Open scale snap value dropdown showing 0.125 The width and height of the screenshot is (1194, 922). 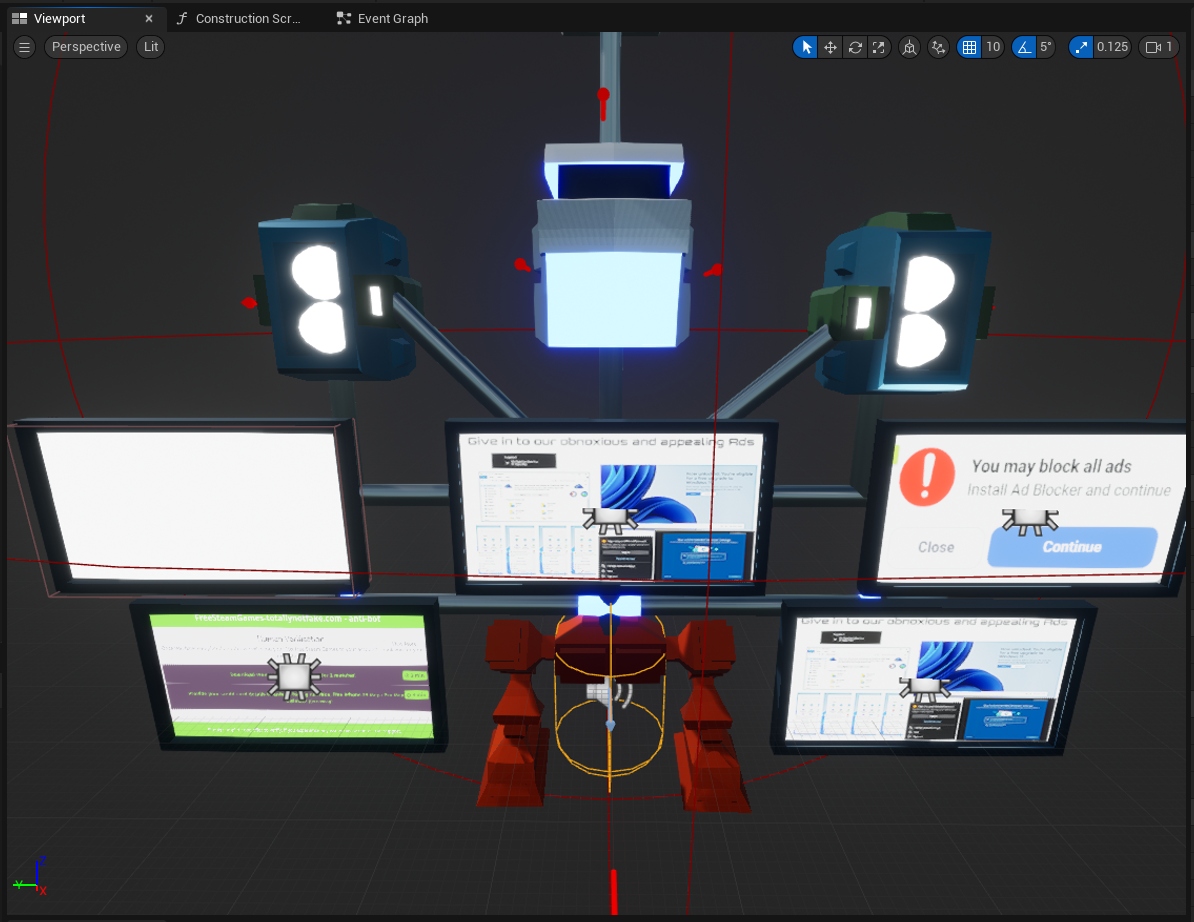[x=1113, y=47]
